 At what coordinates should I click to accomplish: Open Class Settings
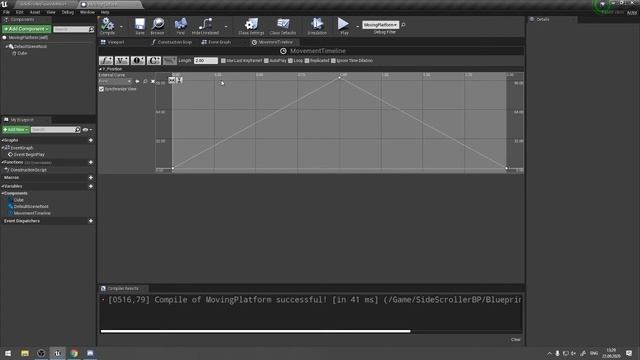point(251,26)
